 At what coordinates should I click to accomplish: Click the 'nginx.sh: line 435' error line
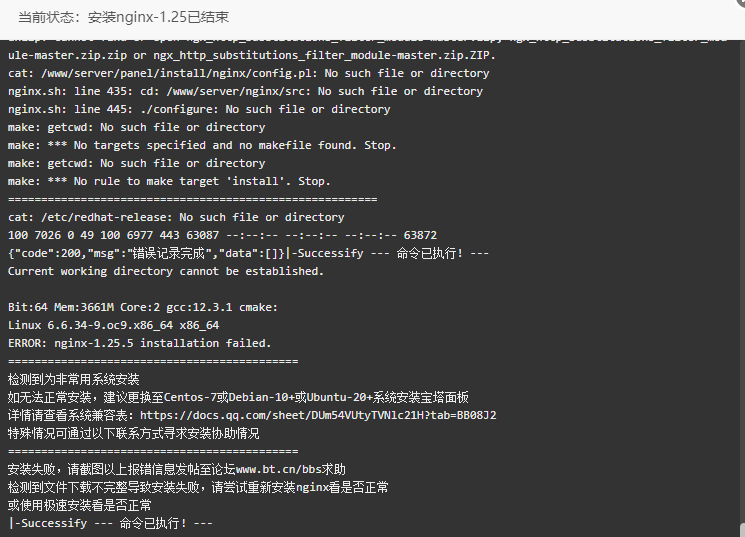tap(245, 91)
